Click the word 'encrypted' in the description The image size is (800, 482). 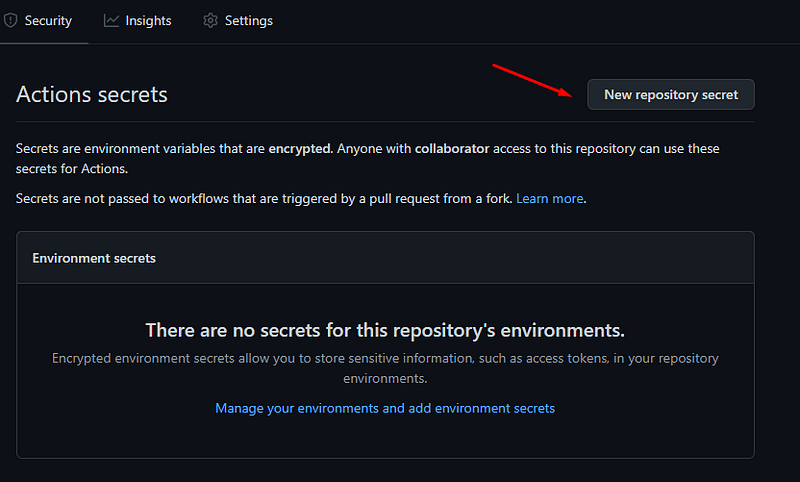coord(300,148)
